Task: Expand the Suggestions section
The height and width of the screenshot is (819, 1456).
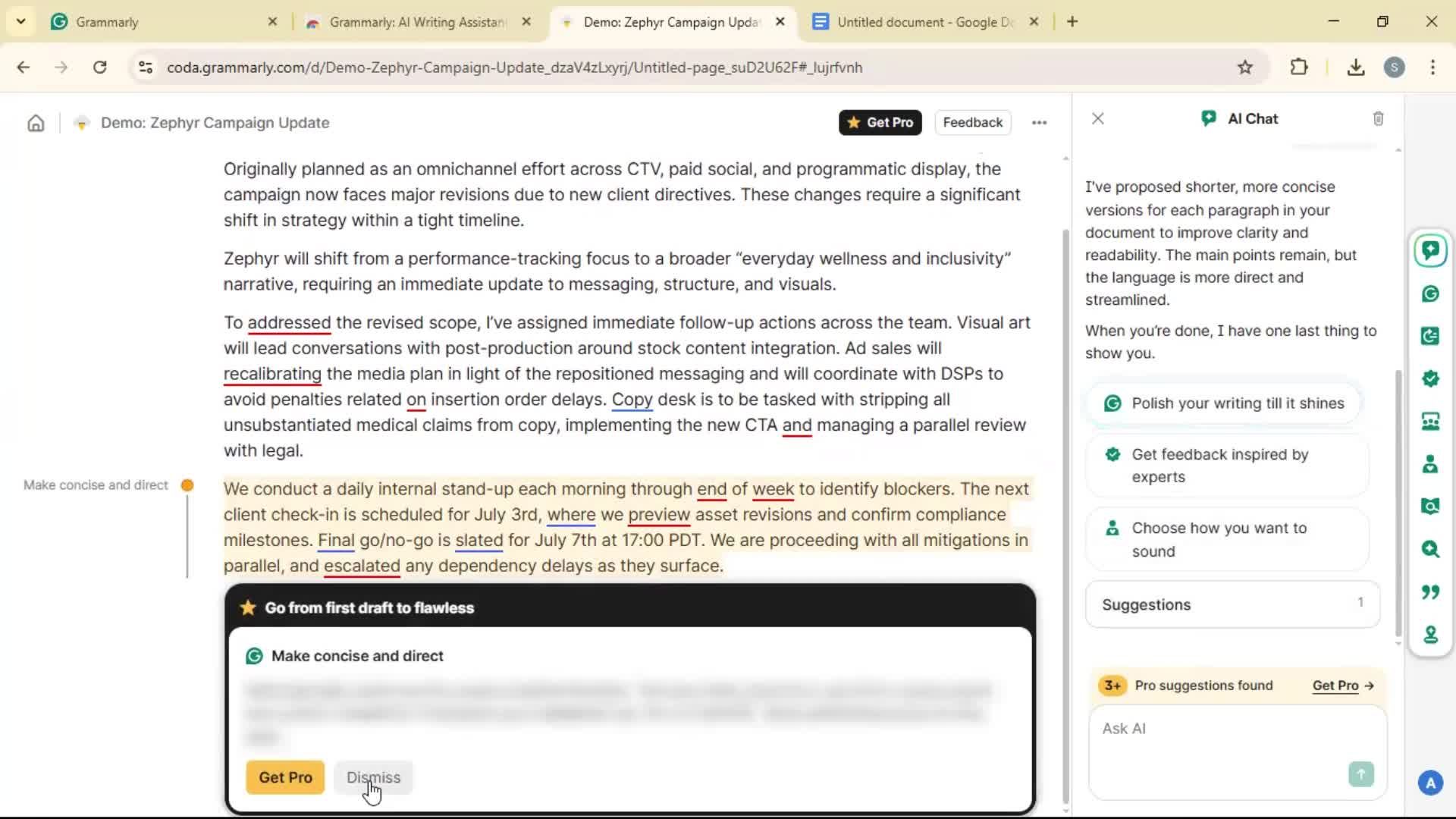Action: pyautogui.click(x=1232, y=604)
